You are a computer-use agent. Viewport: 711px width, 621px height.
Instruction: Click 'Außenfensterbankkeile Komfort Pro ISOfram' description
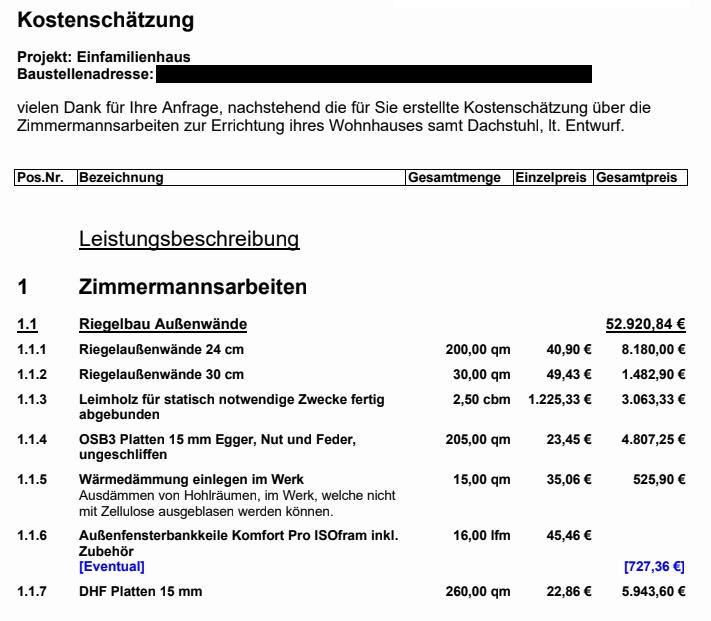(x=239, y=543)
